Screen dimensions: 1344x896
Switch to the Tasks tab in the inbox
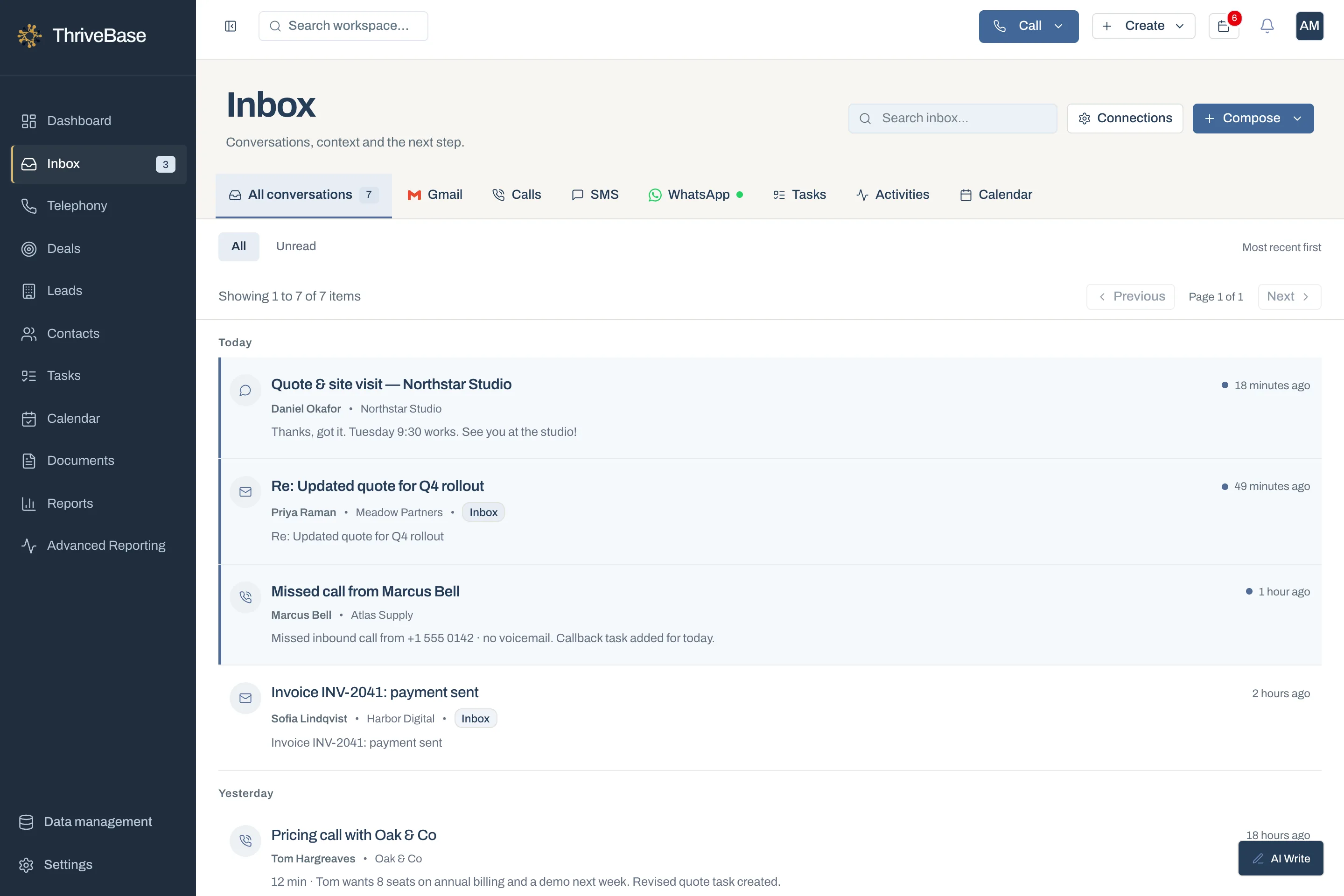pyautogui.click(x=800, y=195)
